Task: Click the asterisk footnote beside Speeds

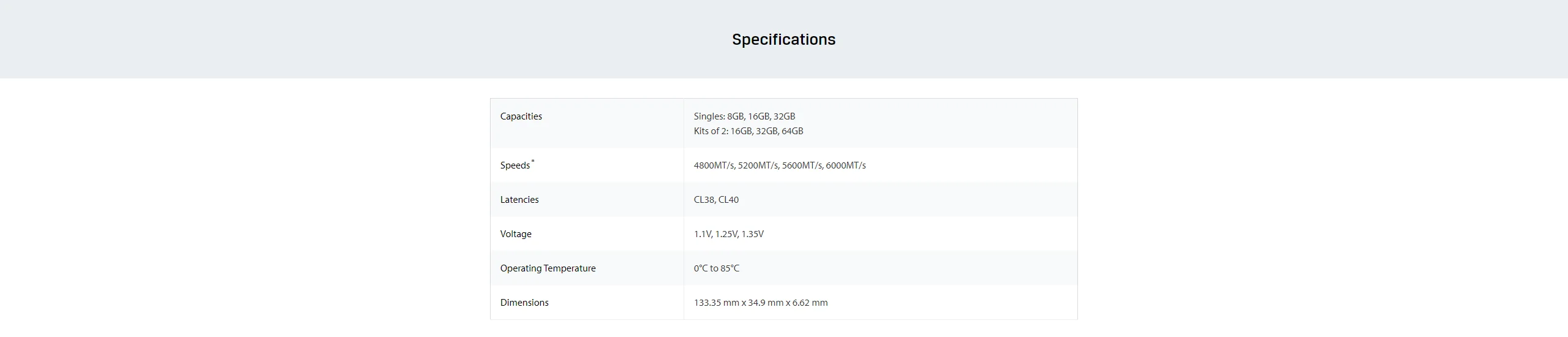Action: [533, 162]
